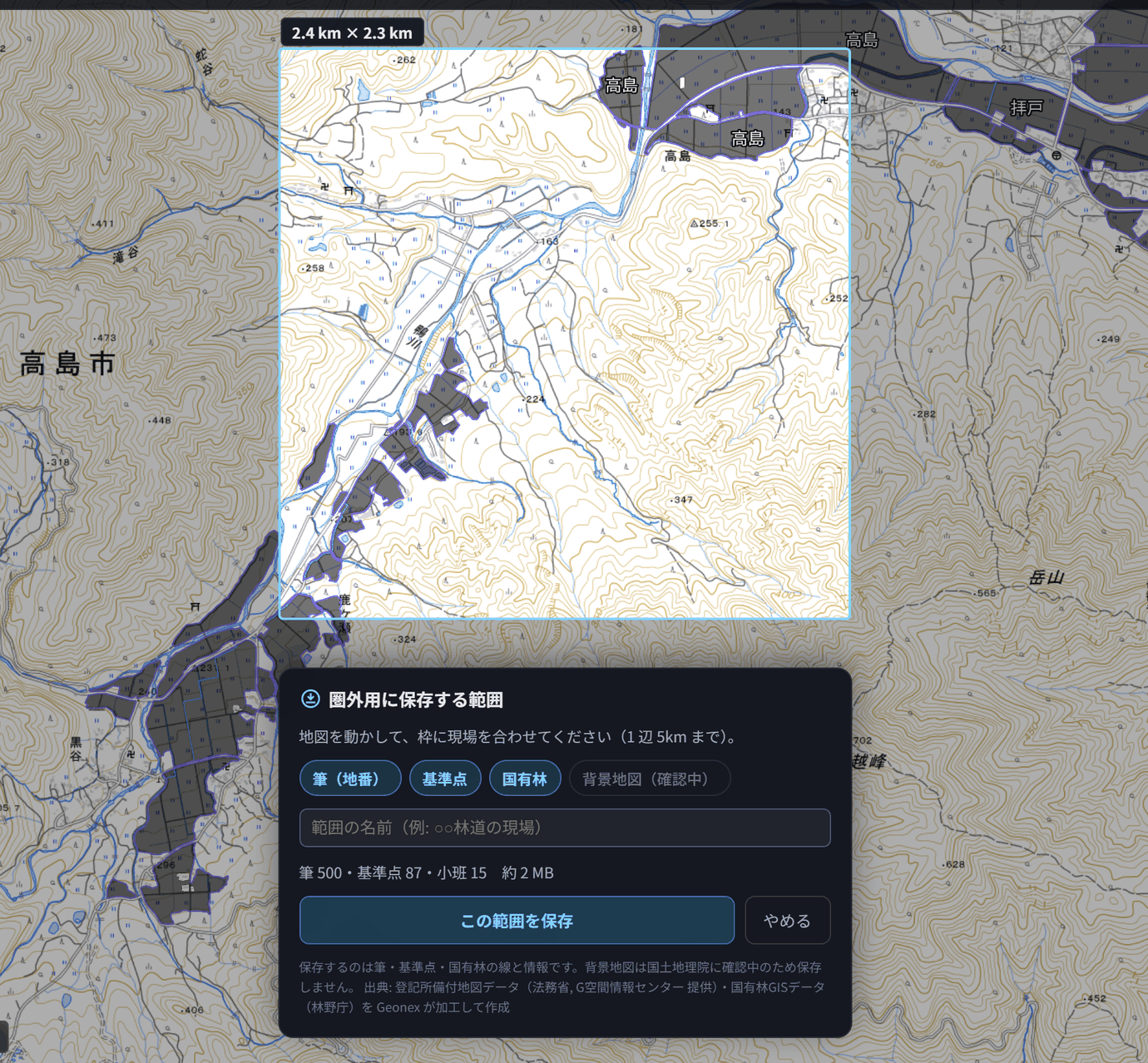Toggle the 筆（地番） layer chip
1148x1063 pixels.
coord(350,779)
